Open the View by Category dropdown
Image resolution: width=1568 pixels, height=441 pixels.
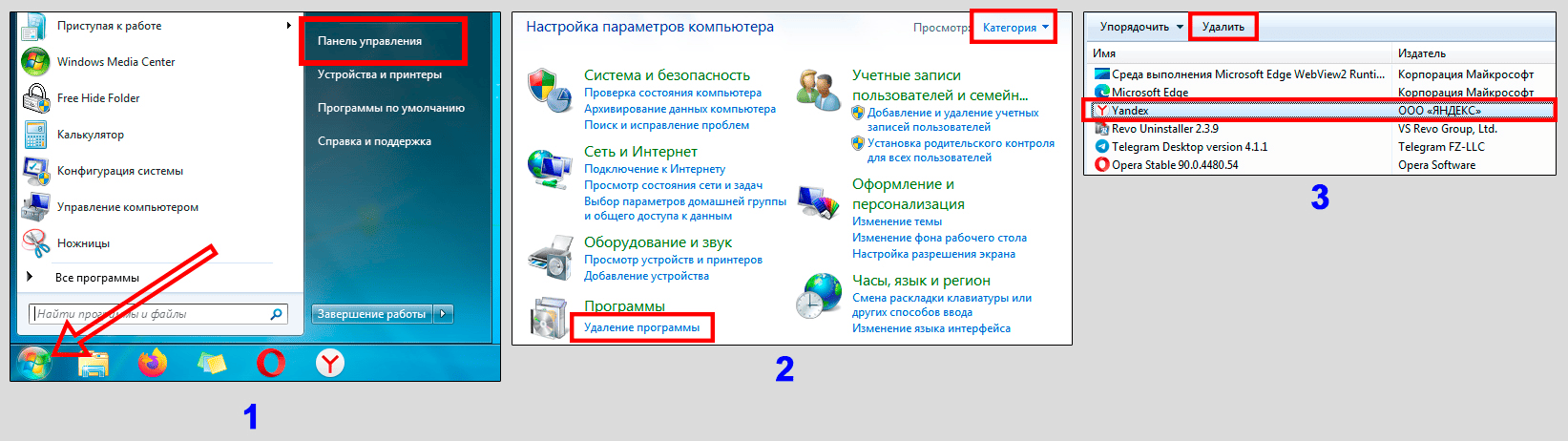tap(1015, 28)
